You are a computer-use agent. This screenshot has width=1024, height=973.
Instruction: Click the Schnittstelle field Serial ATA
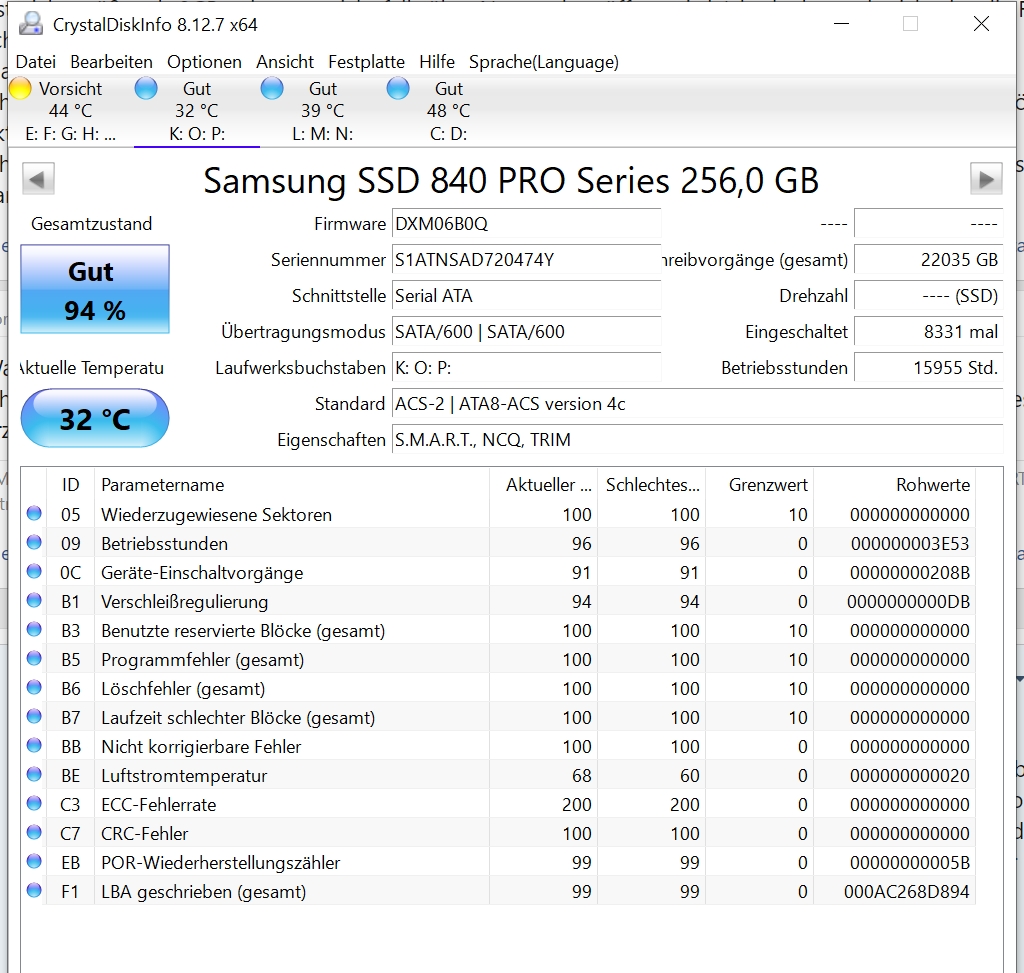(x=526, y=296)
